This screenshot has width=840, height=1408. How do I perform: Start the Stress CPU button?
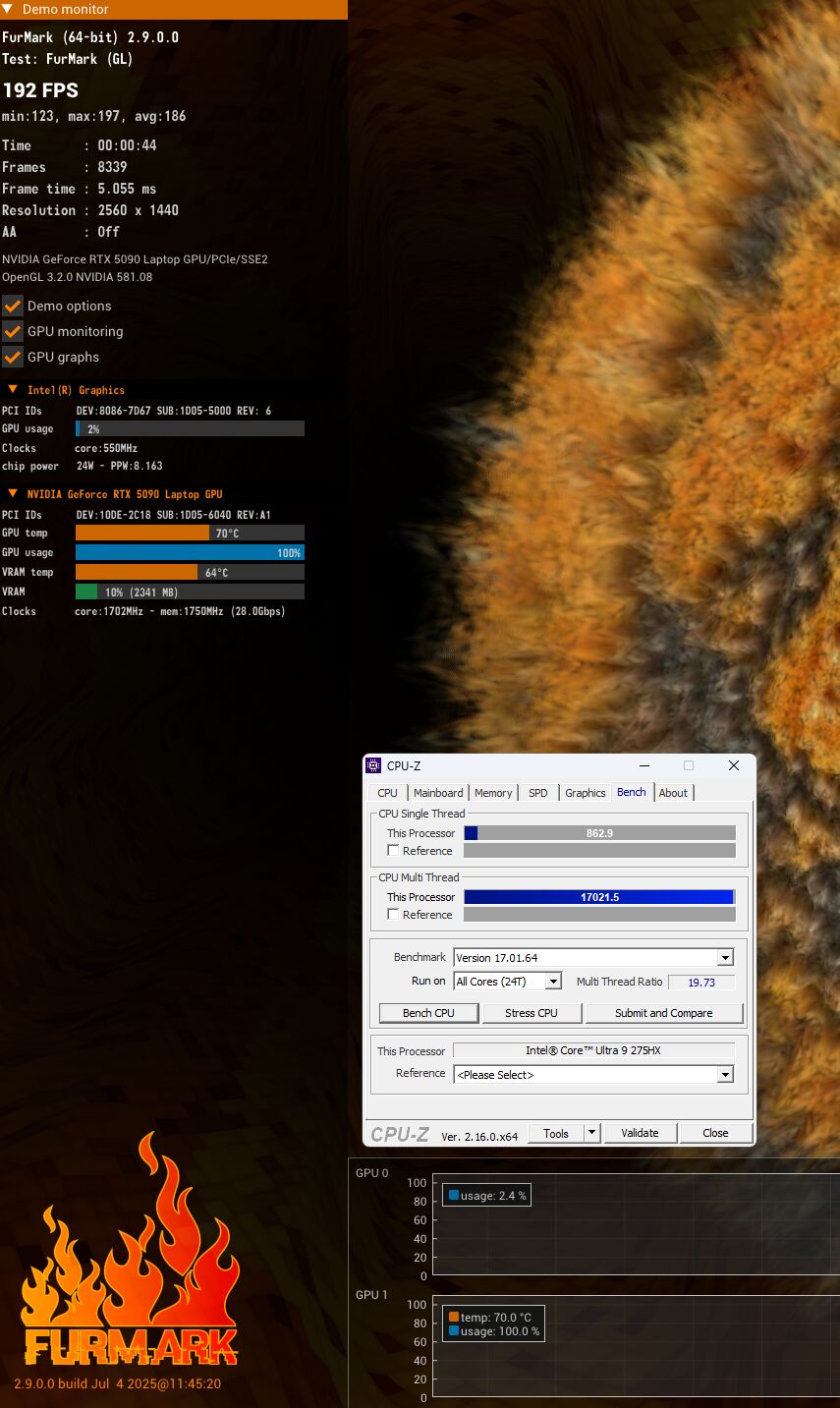click(x=532, y=1013)
